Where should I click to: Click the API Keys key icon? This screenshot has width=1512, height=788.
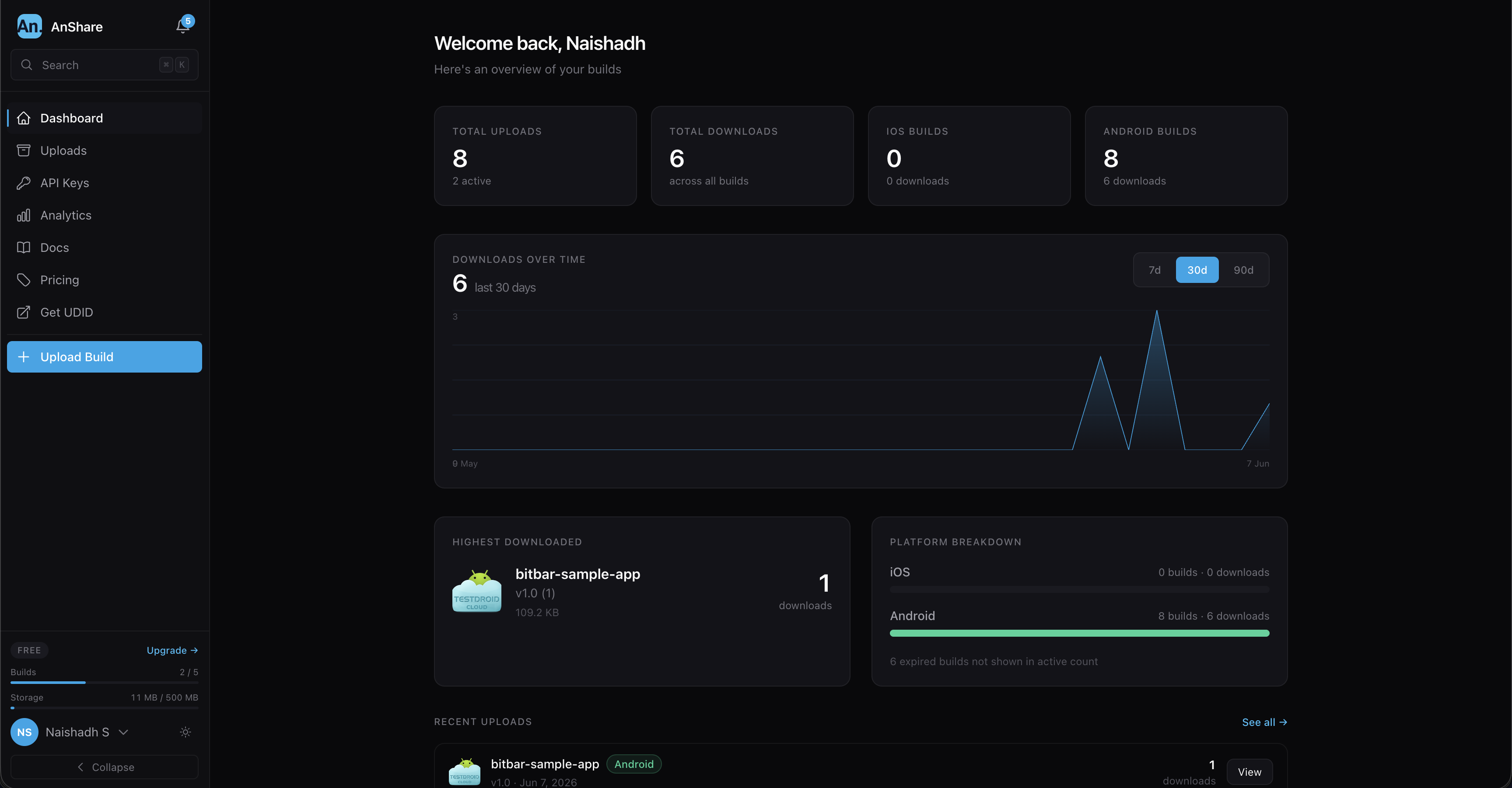pyautogui.click(x=24, y=182)
